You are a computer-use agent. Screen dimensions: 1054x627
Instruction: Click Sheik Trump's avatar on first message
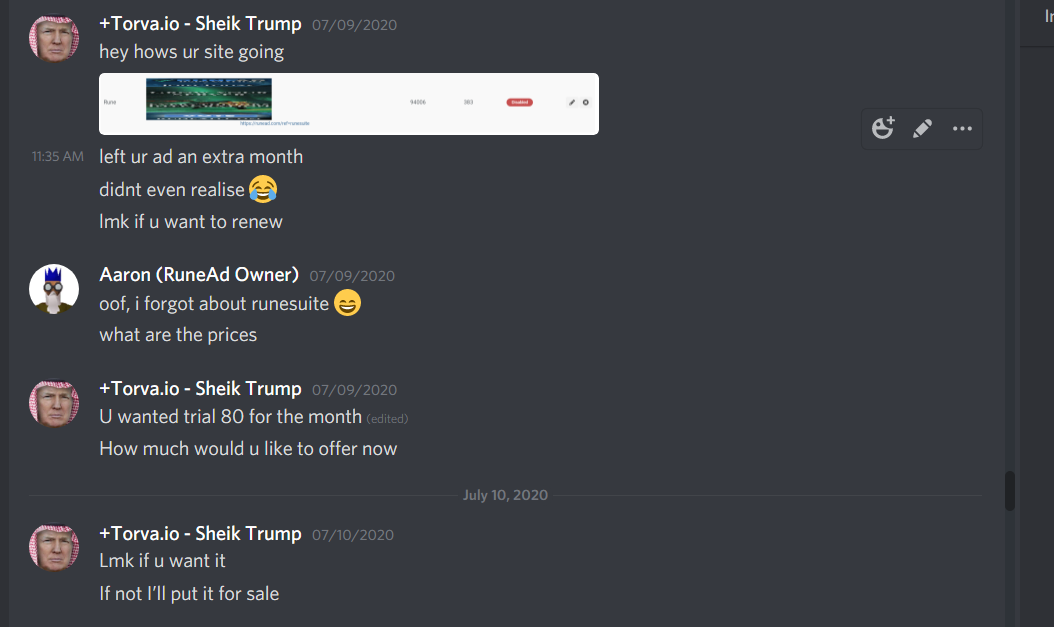coord(54,38)
